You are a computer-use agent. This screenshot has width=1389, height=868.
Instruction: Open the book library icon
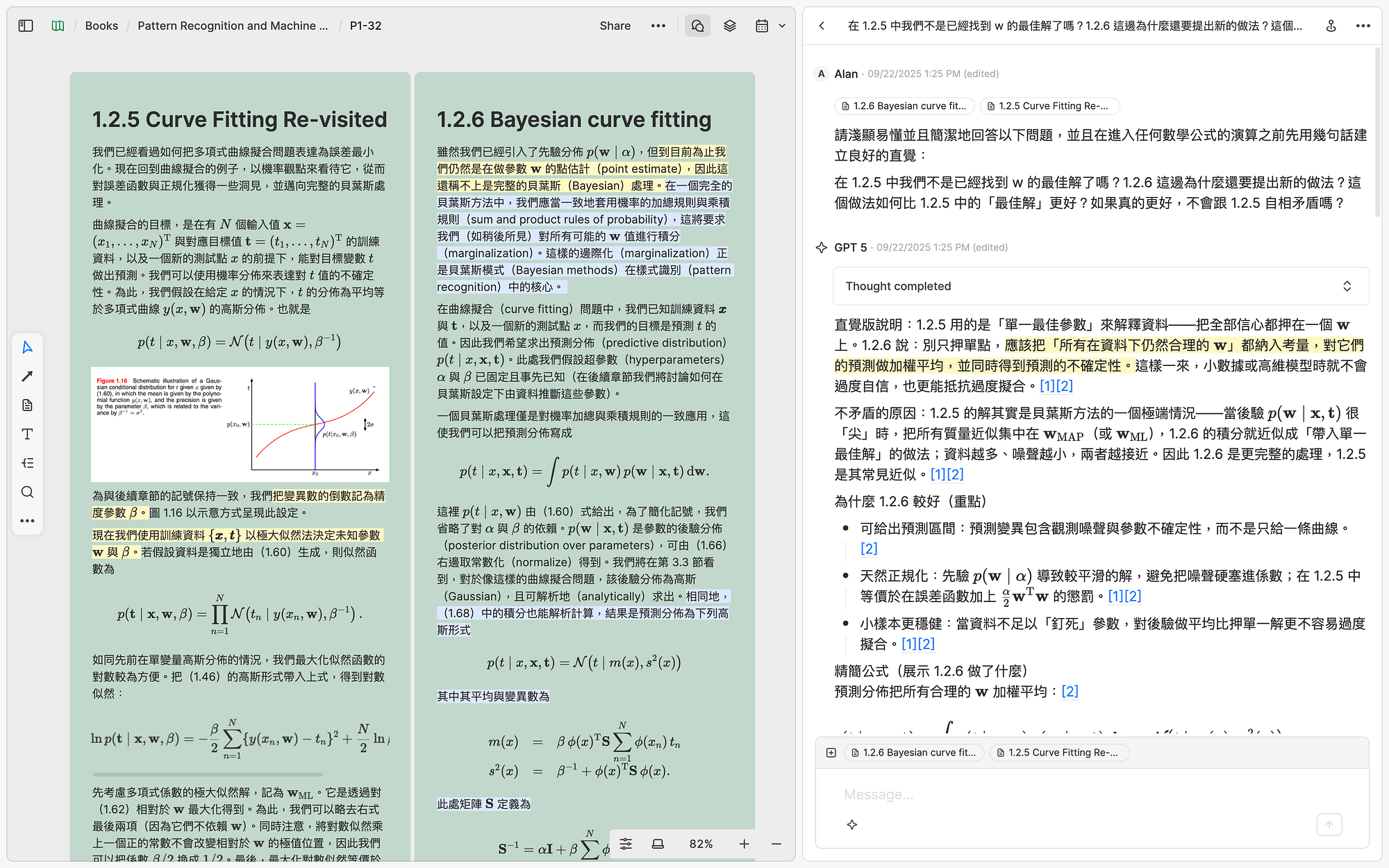tap(58, 26)
